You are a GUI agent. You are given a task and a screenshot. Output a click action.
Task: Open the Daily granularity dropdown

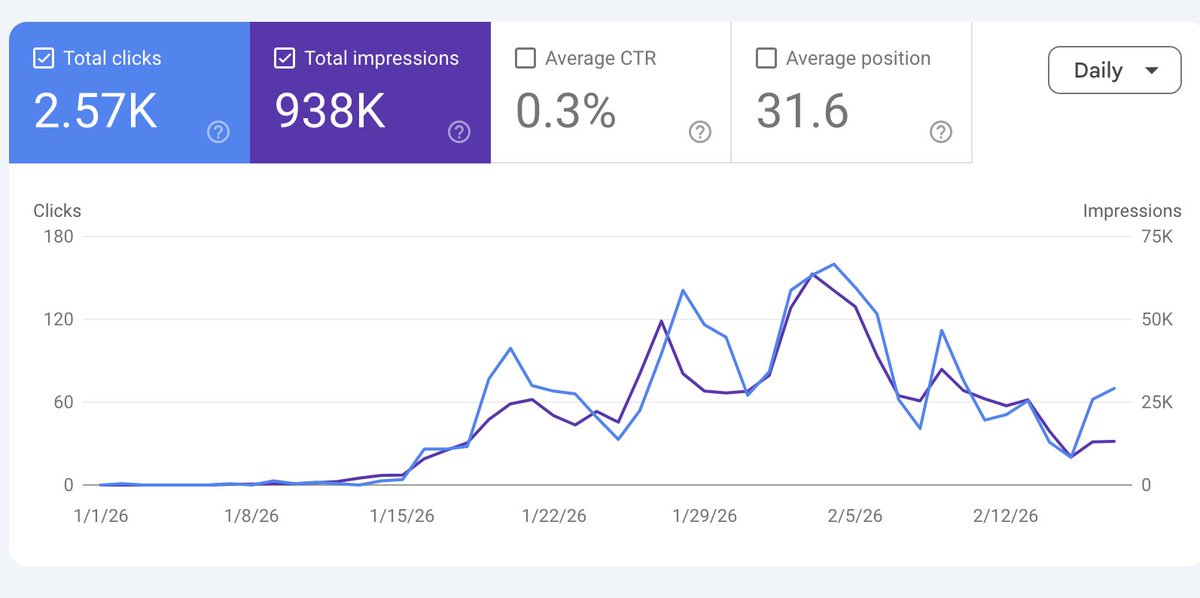coord(1114,70)
